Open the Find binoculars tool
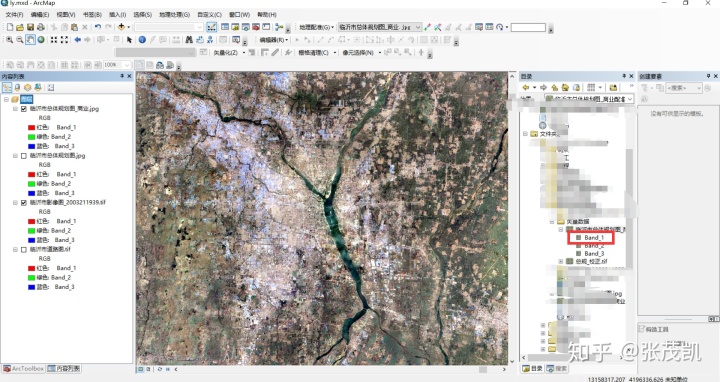 point(189,40)
